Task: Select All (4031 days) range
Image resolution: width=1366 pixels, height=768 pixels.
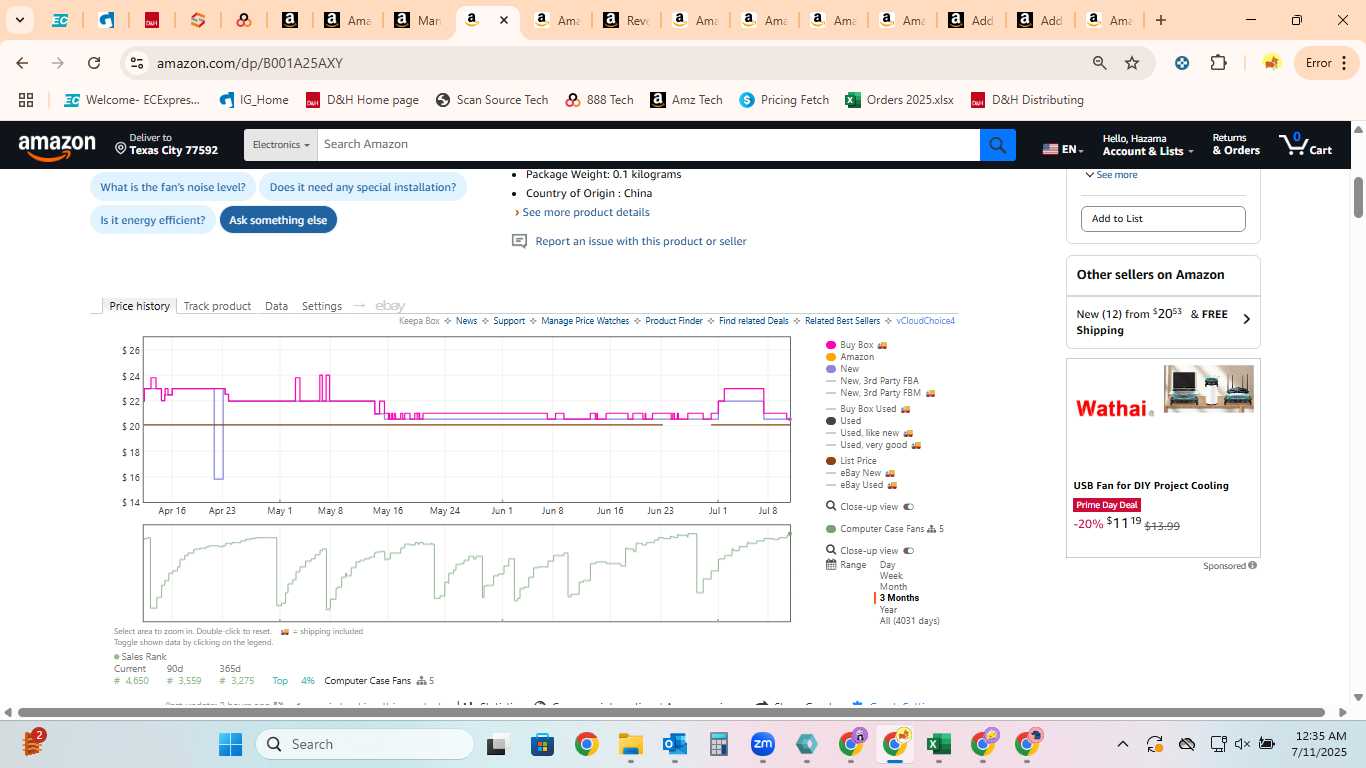Action: (x=909, y=621)
